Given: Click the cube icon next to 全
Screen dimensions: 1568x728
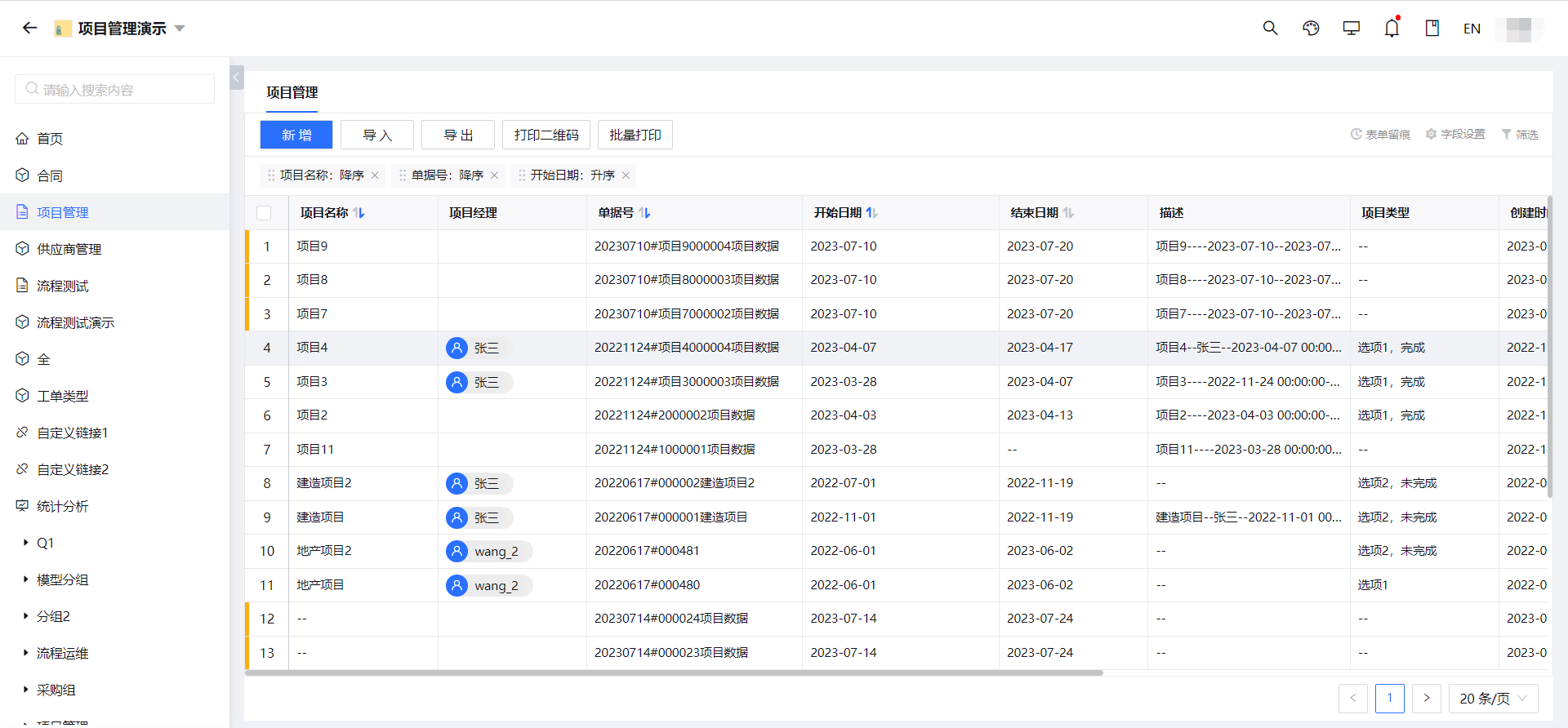Looking at the screenshot, I should pos(22,358).
